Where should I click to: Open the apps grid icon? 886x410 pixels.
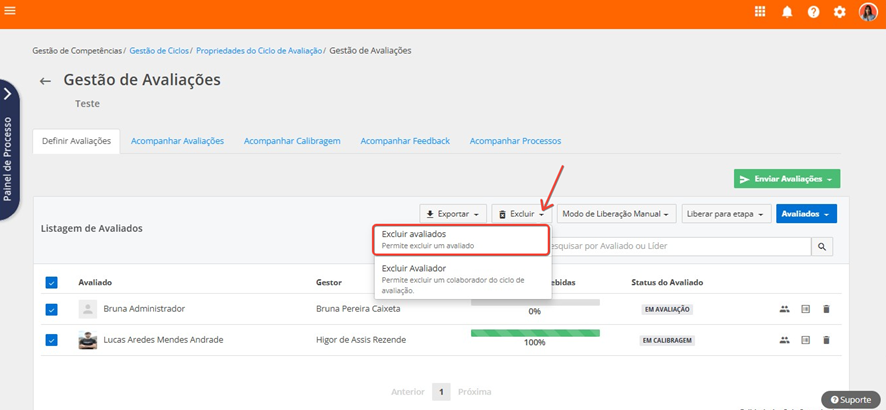click(x=760, y=12)
